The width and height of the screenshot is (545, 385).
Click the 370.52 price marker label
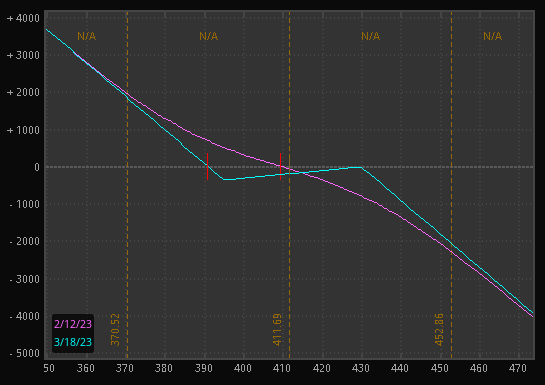click(115, 330)
